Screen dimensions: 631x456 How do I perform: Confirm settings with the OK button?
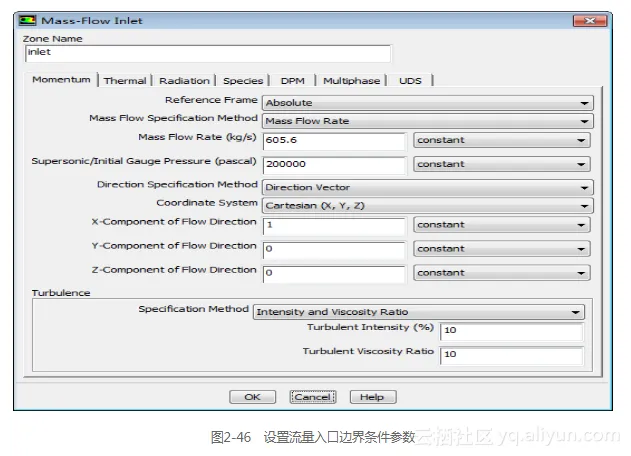(252, 397)
